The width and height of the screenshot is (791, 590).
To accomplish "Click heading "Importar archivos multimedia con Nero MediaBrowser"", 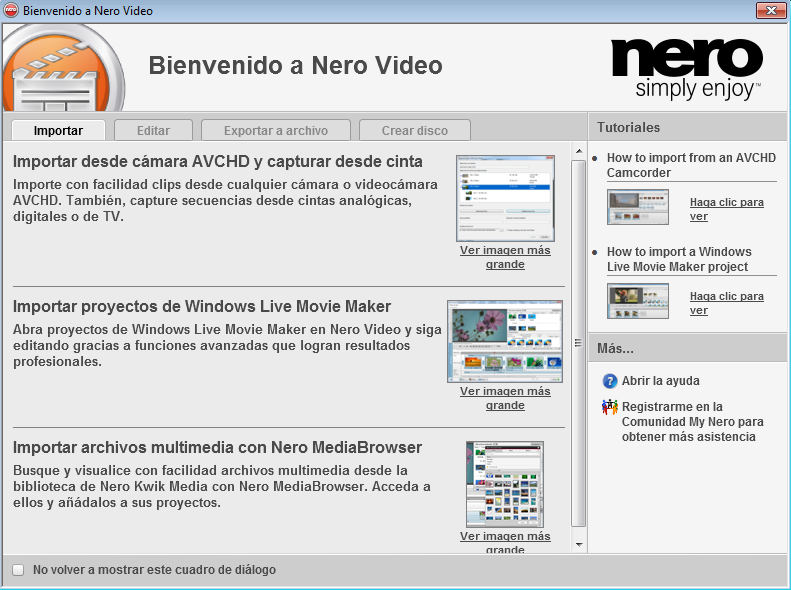I will tap(217, 448).
